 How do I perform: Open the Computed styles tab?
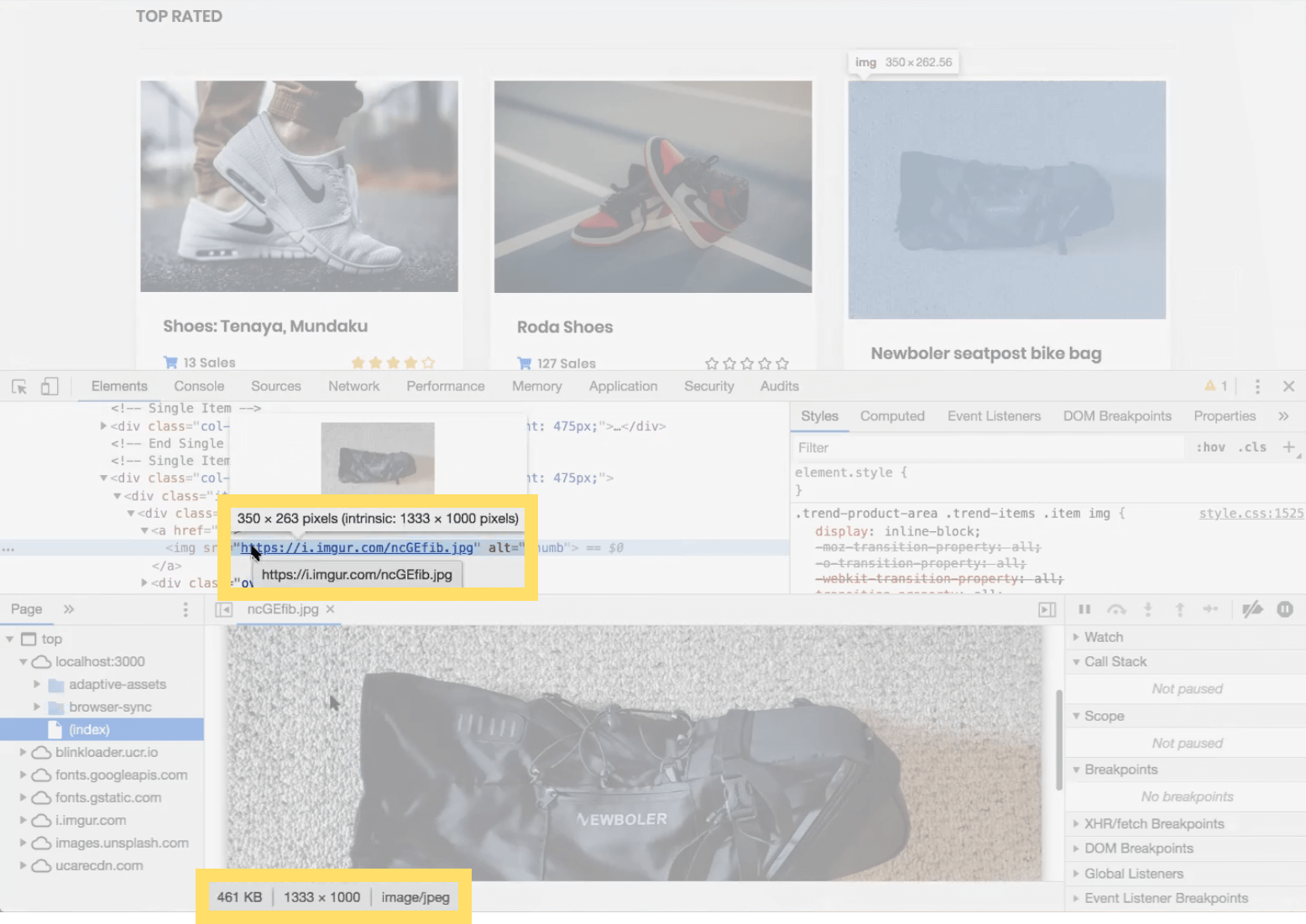pos(892,415)
